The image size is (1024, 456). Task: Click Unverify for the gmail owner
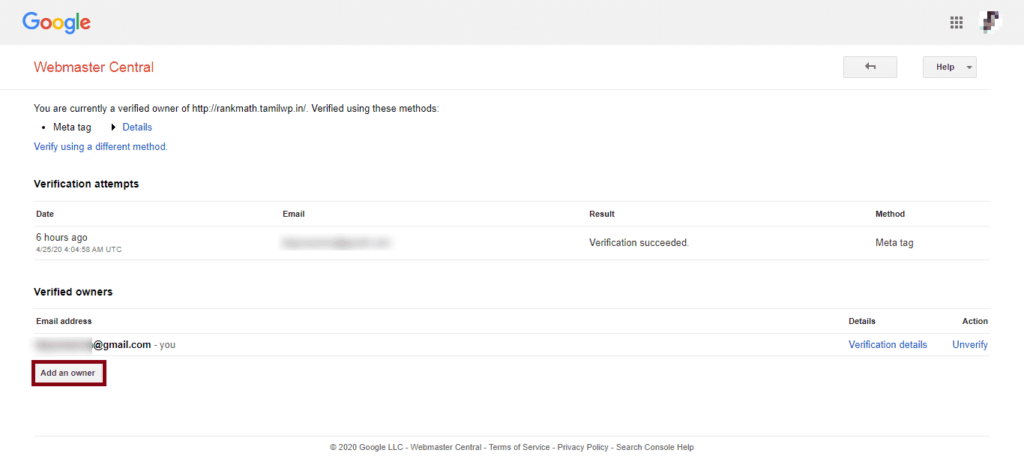(970, 345)
